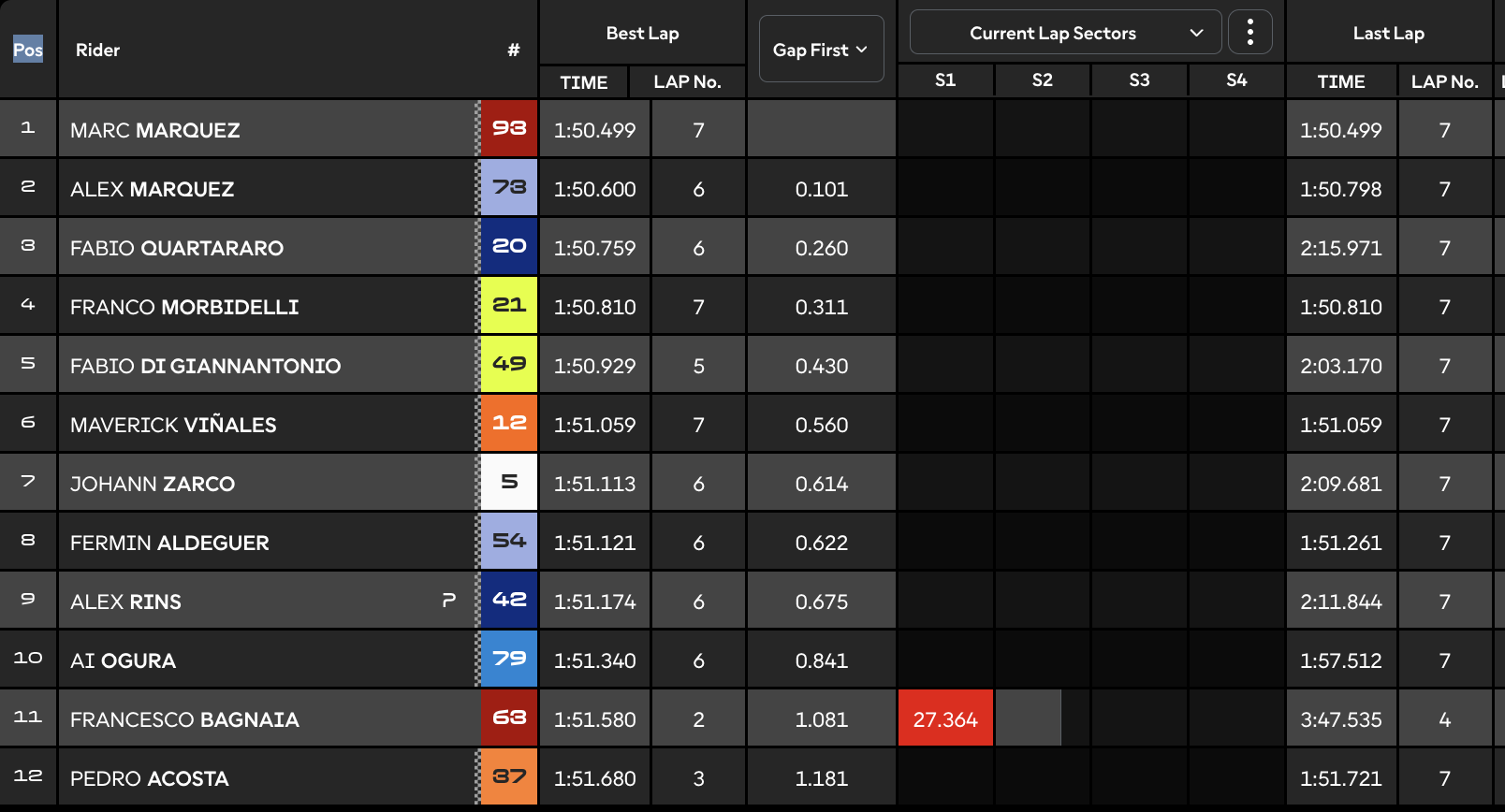Image resolution: width=1505 pixels, height=812 pixels.
Task: Expand the Current Lap Sectors dropdown
Action: pos(1065,33)
